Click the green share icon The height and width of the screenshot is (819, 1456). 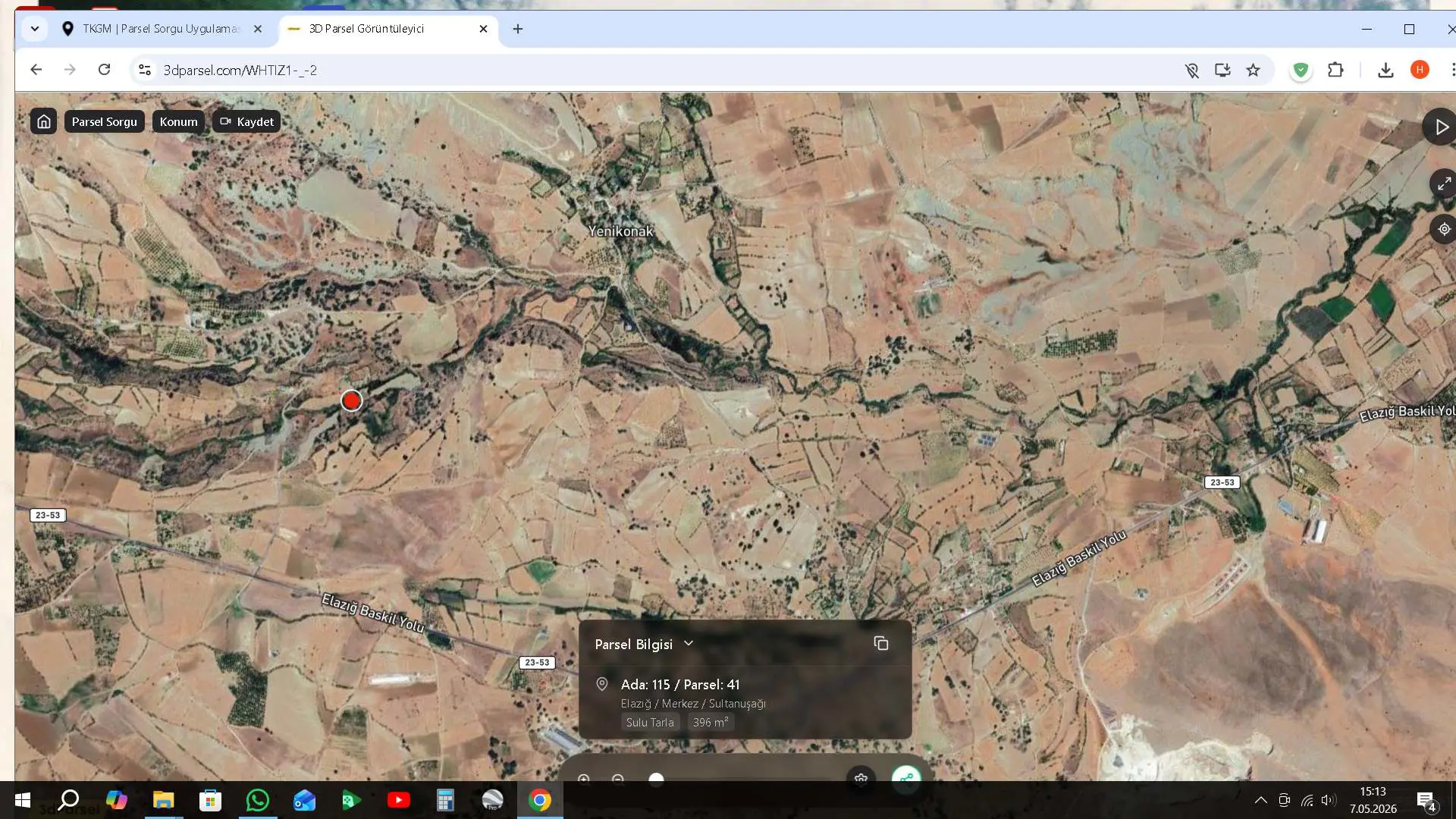(x=906, y=779)
